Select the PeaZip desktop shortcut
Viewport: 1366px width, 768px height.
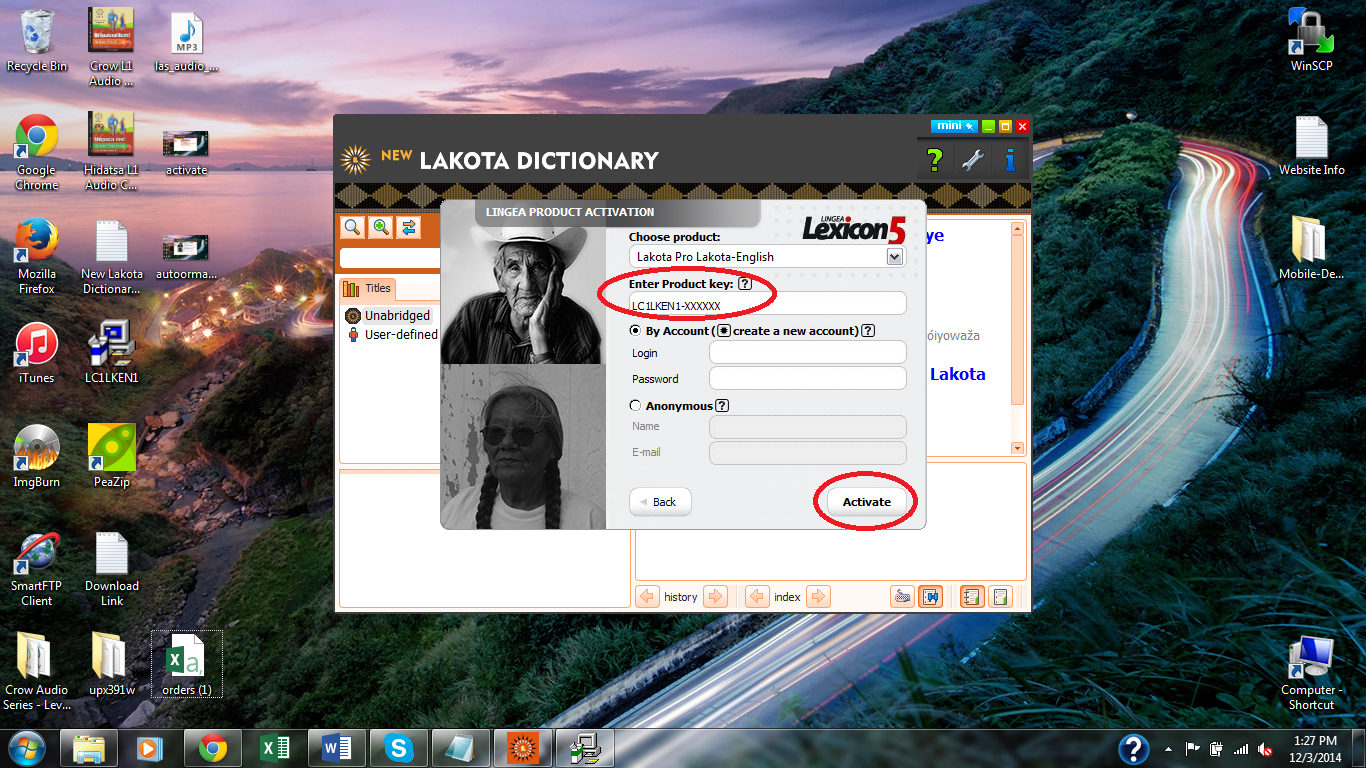tap(112, 456)
